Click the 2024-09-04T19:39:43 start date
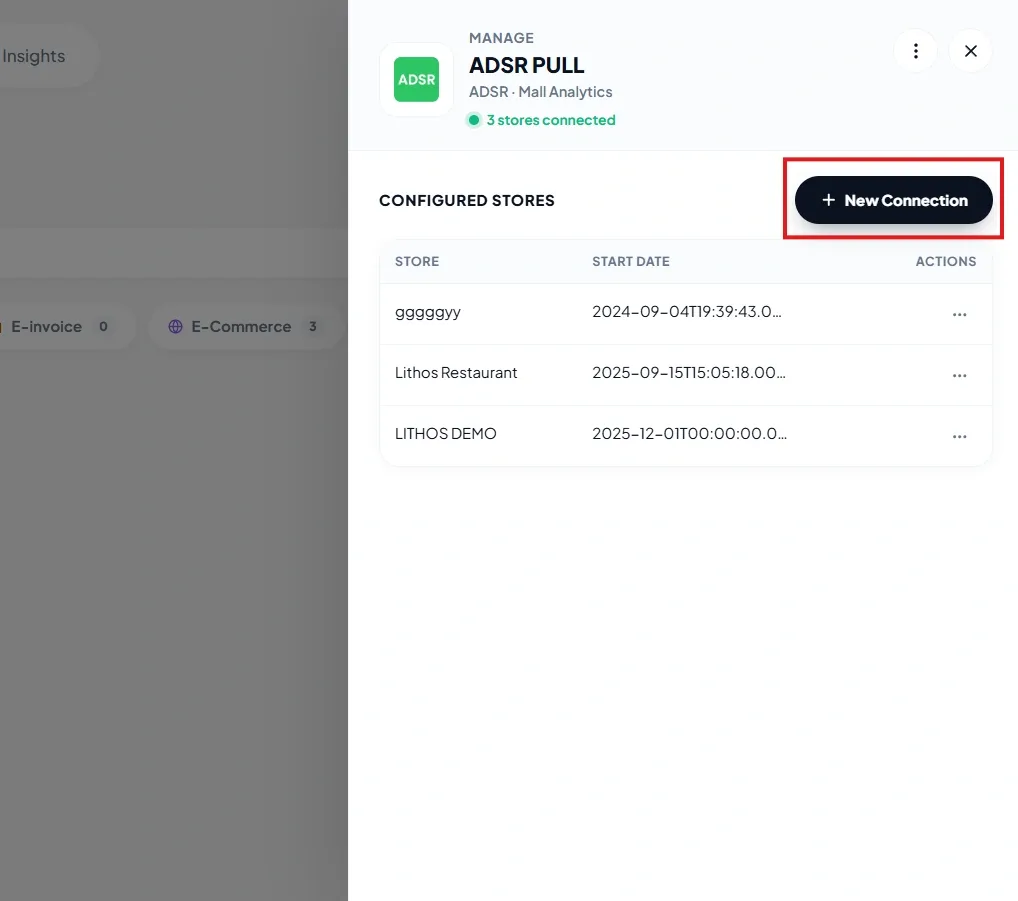The height and width of the screenshot is (901, 1018). [687, 312]
